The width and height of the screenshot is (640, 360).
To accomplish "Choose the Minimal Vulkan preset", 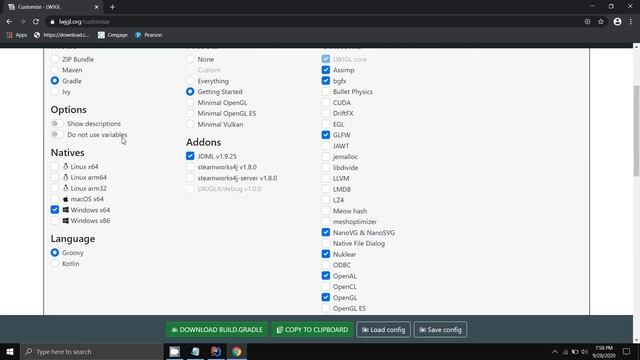I will (190, 124).
